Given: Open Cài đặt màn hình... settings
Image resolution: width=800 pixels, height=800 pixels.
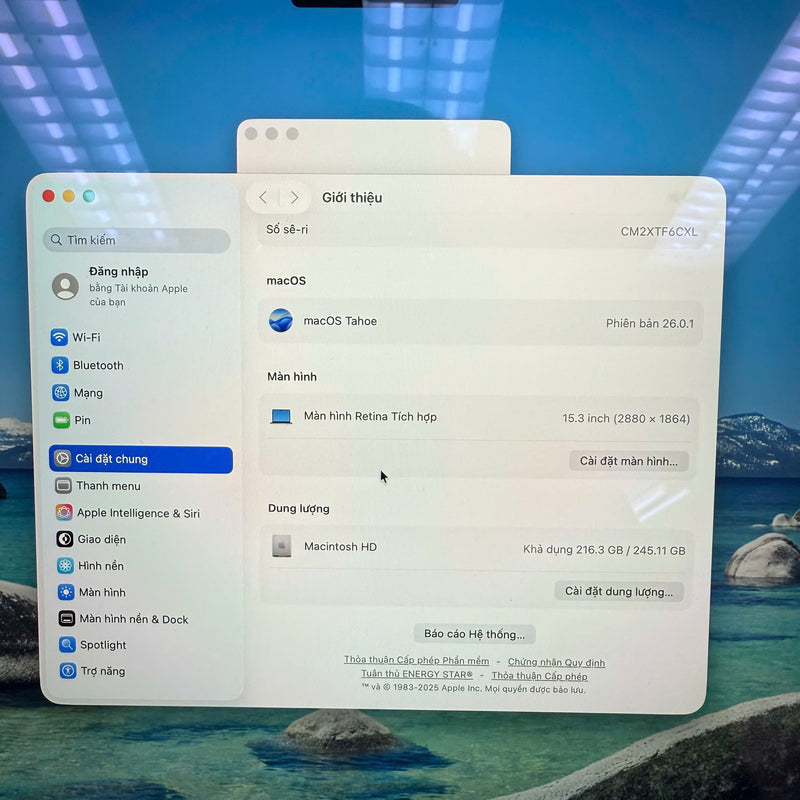Looking at the screenshot, I should click(628, 461).
